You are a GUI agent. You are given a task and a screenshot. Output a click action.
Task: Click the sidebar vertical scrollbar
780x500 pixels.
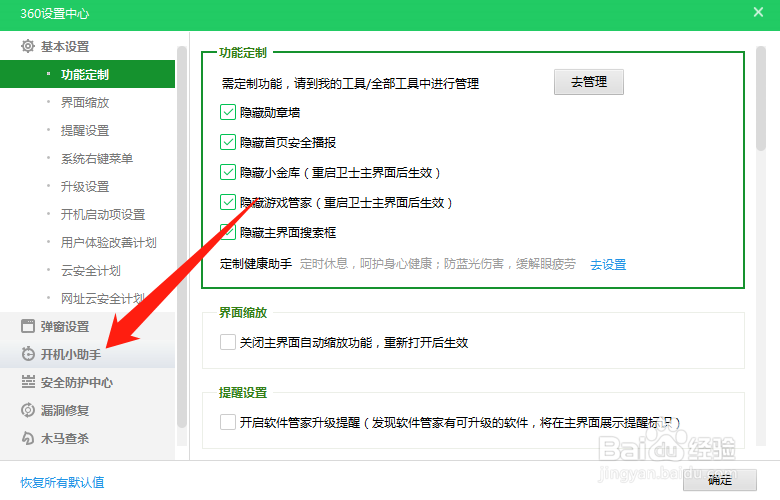click(x=182, y=237)
